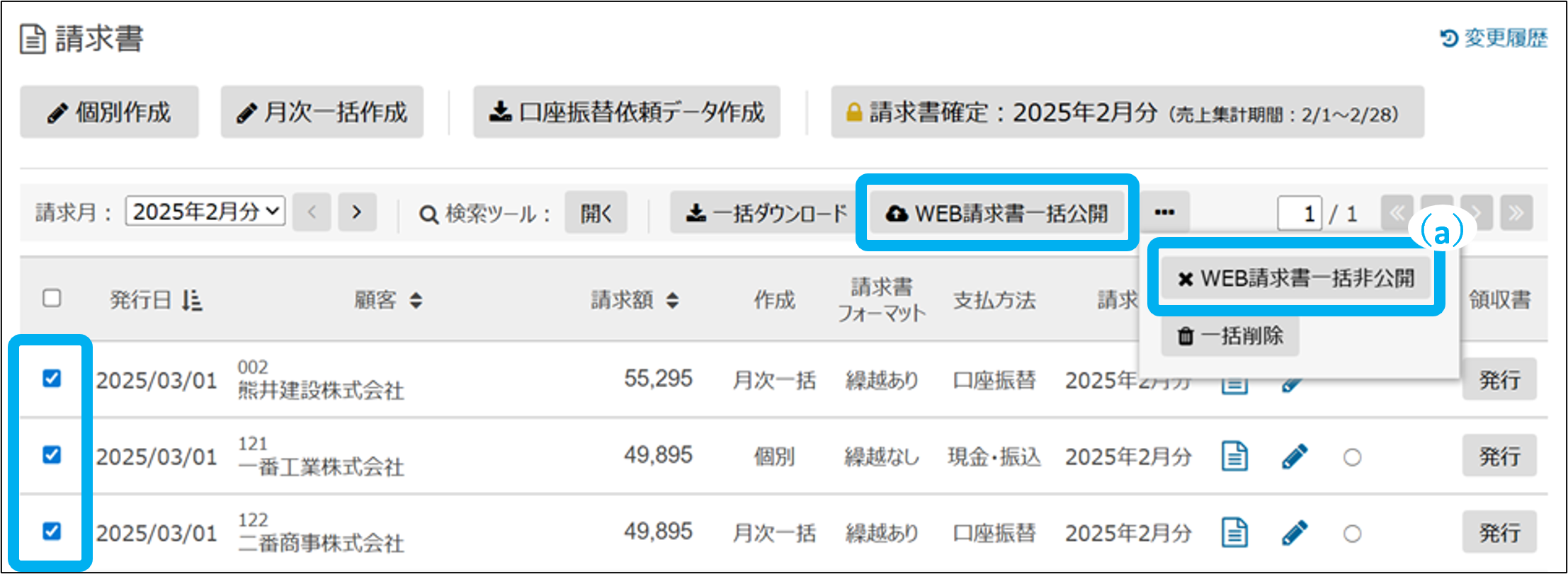Screen dimensions: 1568x574
Task: Edit the 二番商事株式会社 invoice with pencil icon
Action: pos(1294,532)
